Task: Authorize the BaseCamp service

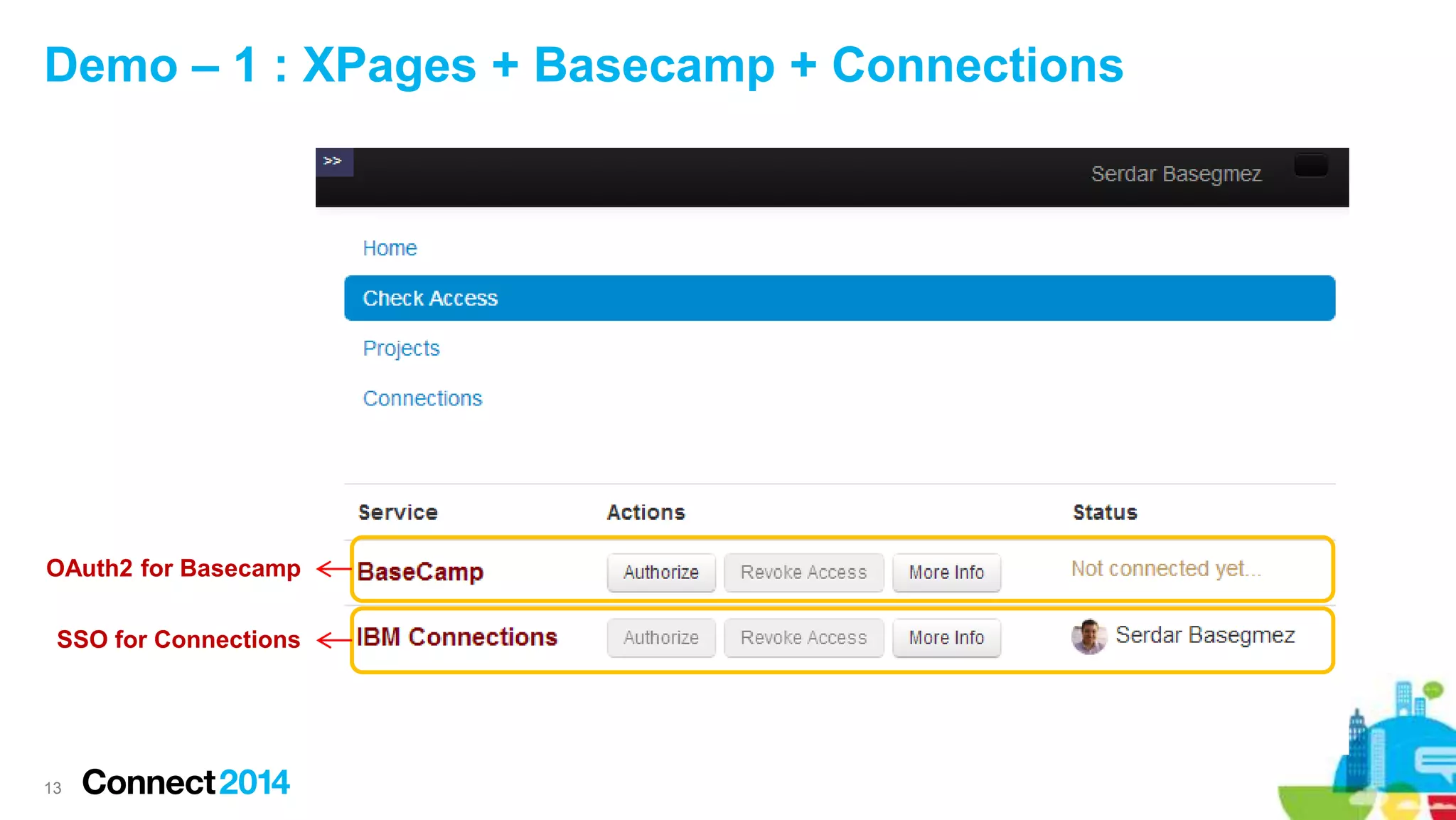Action: click(x=661, y=573)
